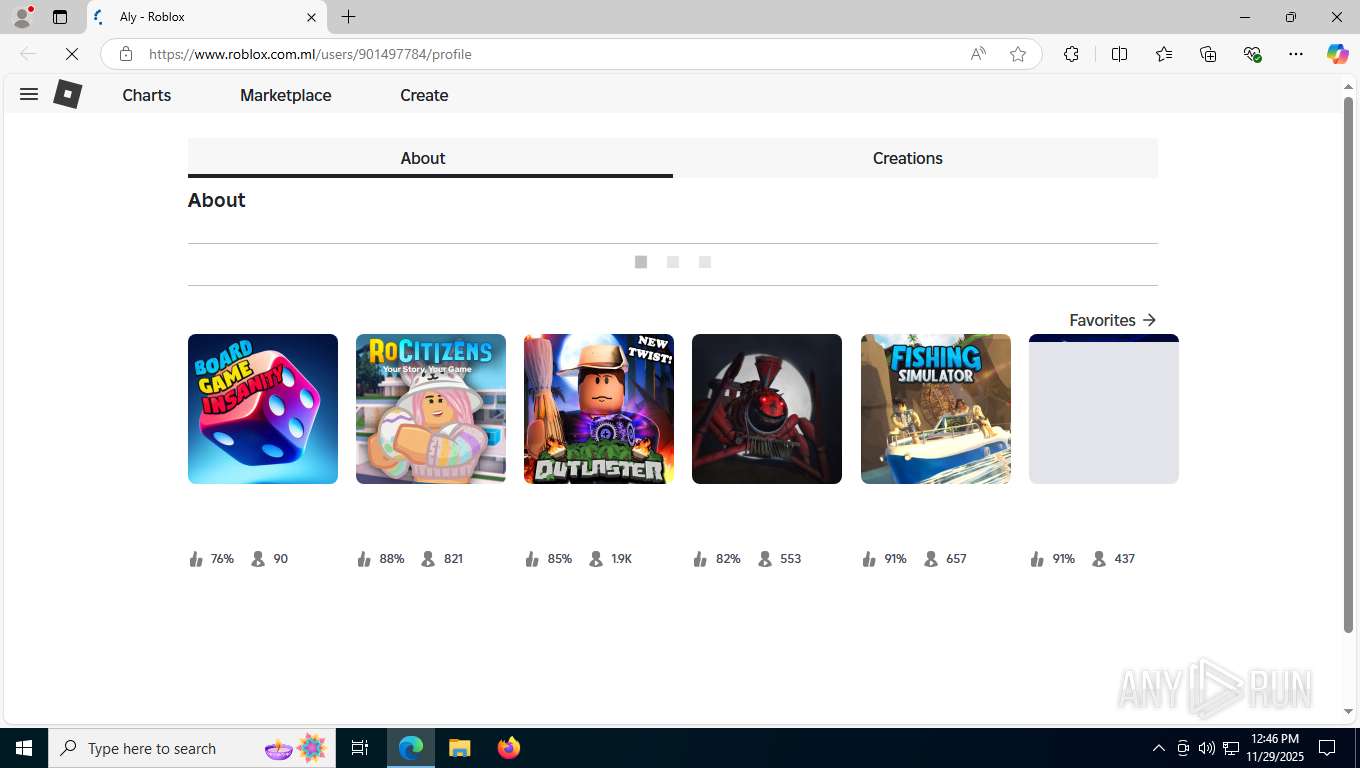This screenshot has width=1360, height=768.
Task: Toggle Split screen view
Action: tap(1120, 54)
